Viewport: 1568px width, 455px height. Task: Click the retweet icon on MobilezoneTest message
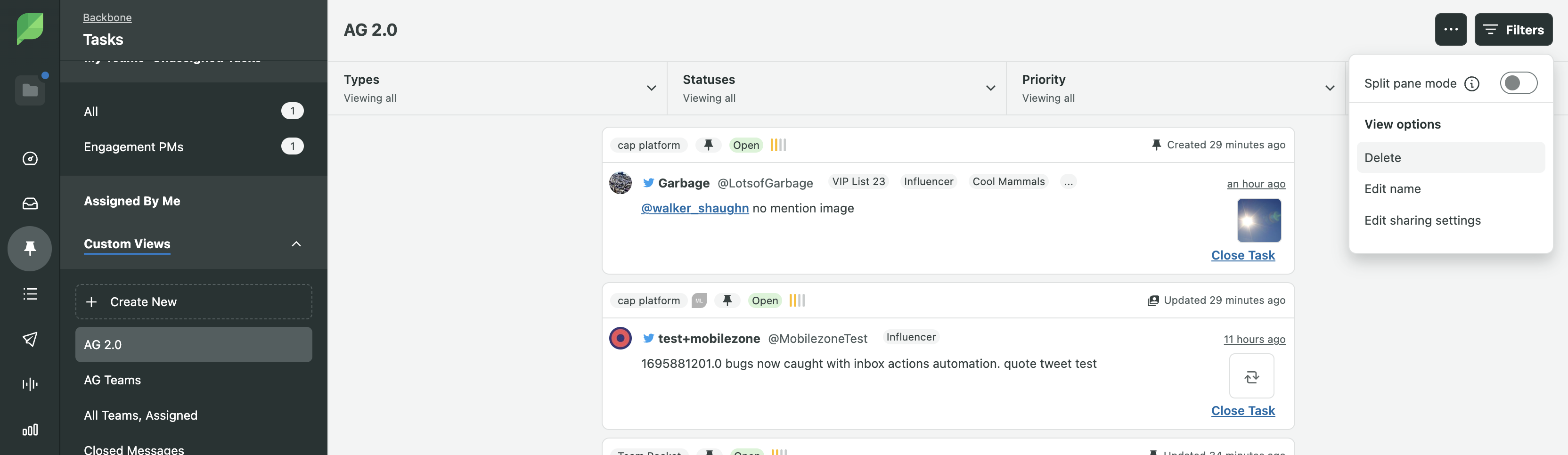tap(1251, 376)
